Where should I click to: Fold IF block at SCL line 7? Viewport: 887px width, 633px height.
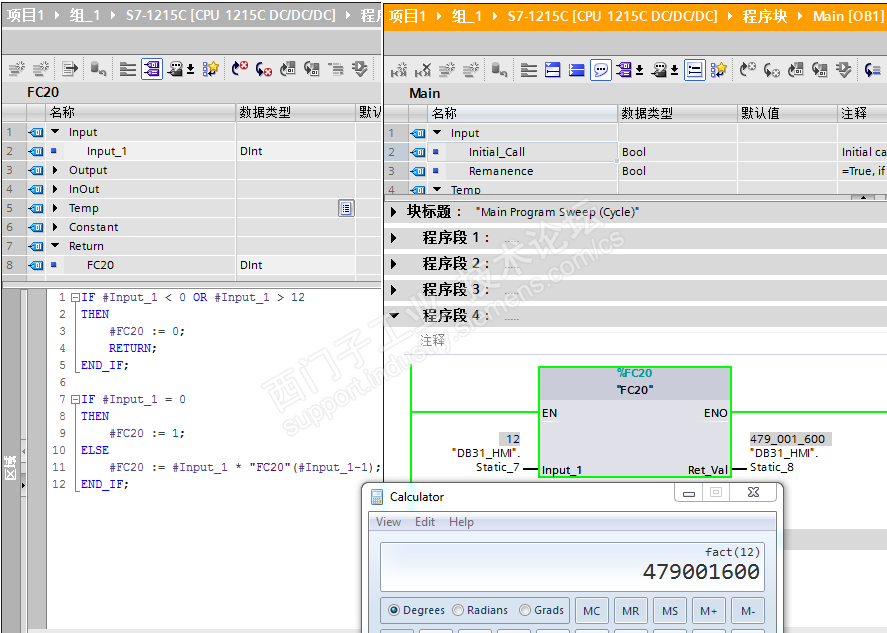click(75, 399)
